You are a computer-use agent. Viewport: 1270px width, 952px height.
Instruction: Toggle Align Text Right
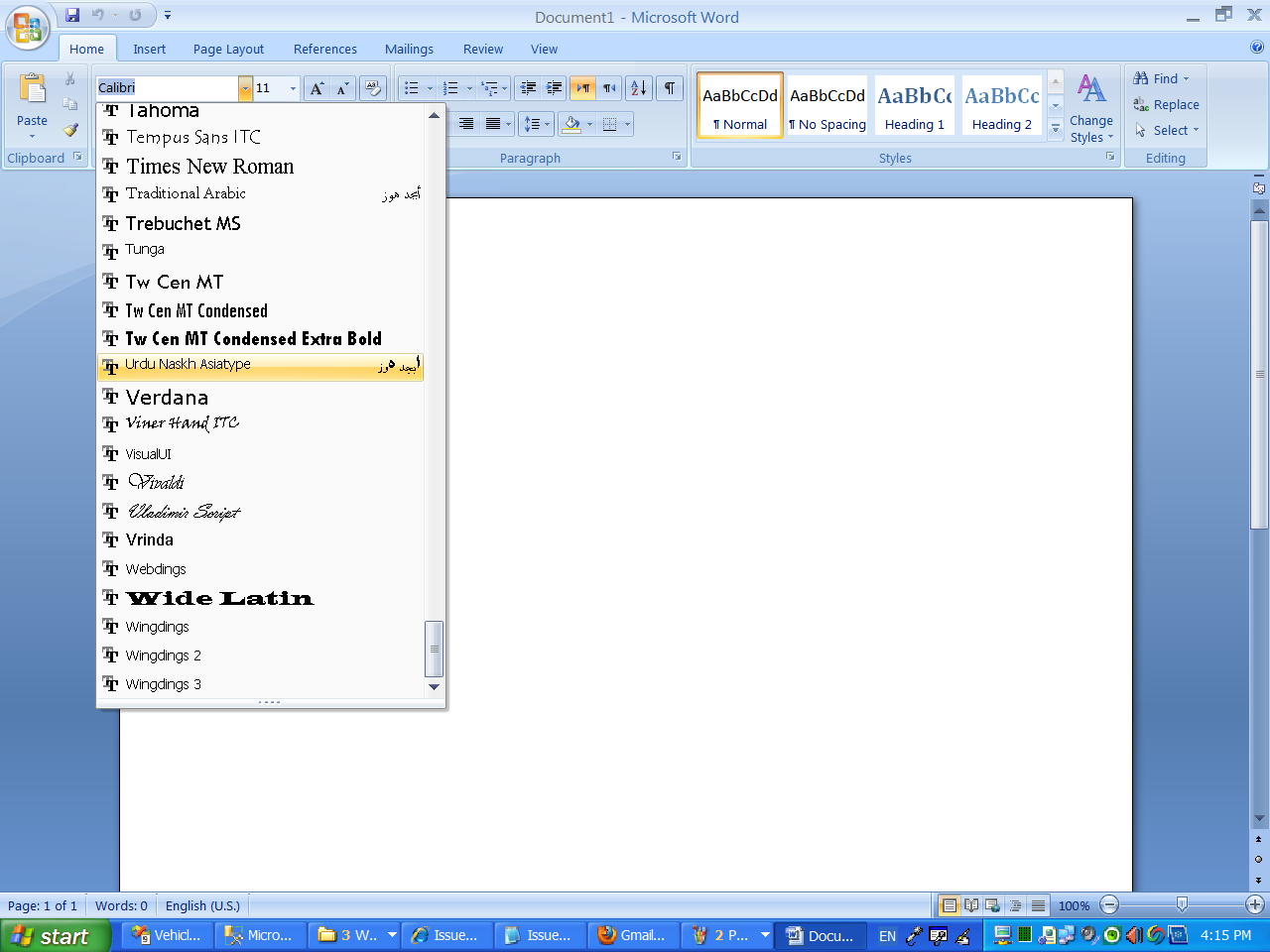pos(466,124)
